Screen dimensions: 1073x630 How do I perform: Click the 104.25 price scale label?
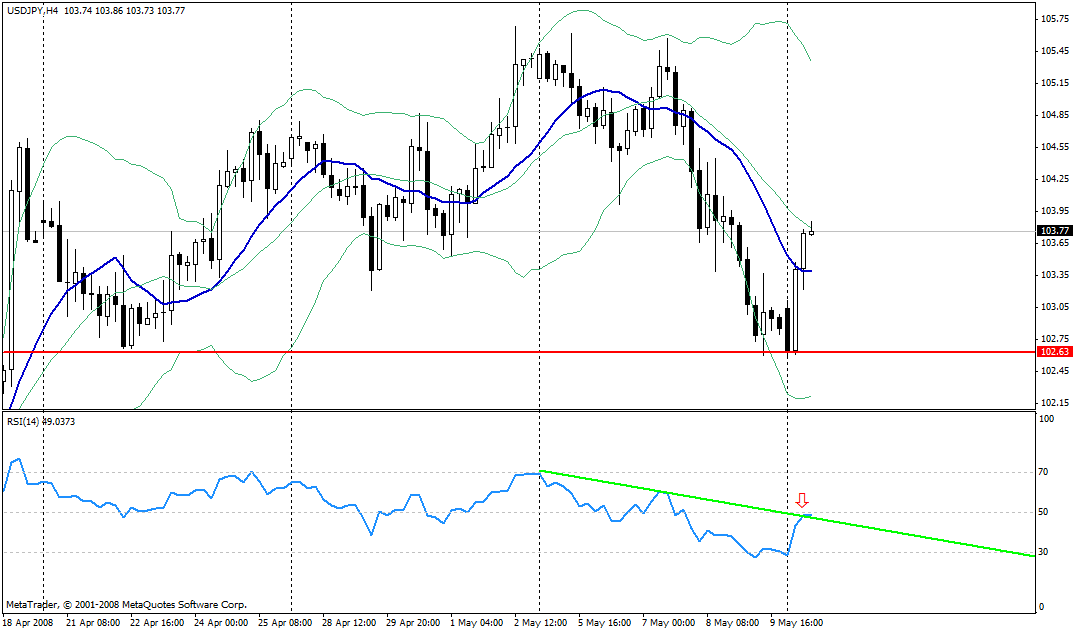tap(1055, 179)
